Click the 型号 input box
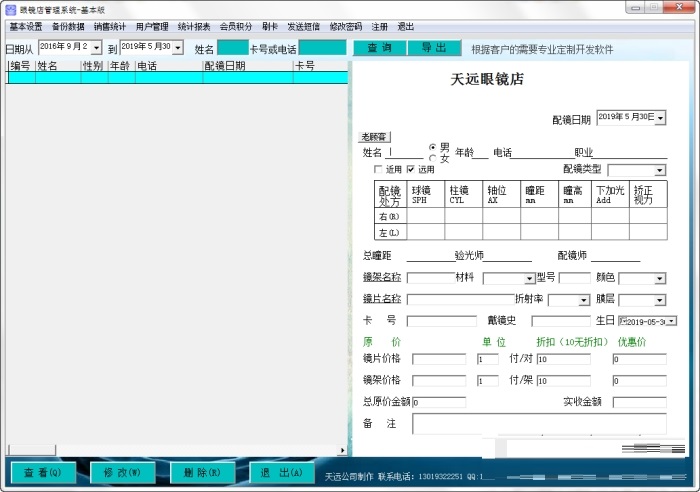Image resolution: width=700 pixels, height=492 pixels. (575, 278)
